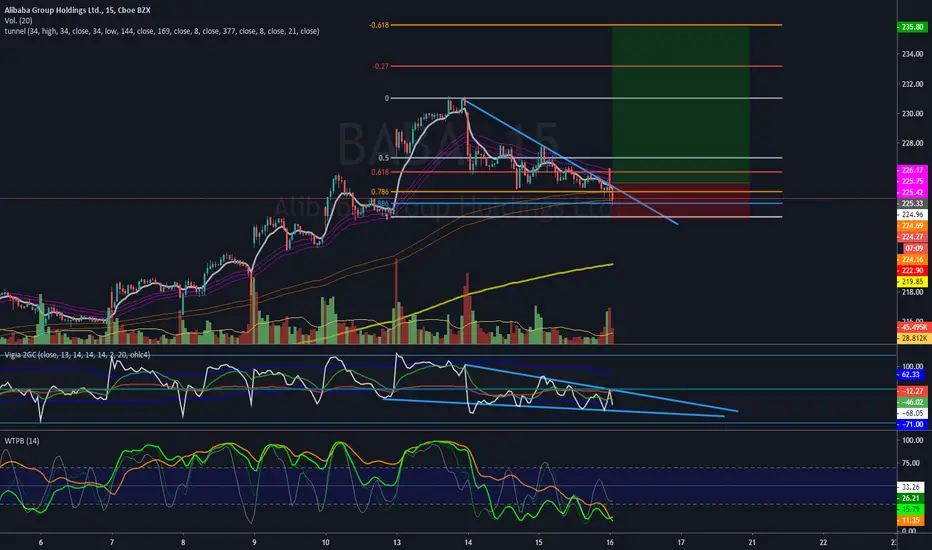
Task: Click the 75.00 WTPB scale value
Action: tap(912, 463)
